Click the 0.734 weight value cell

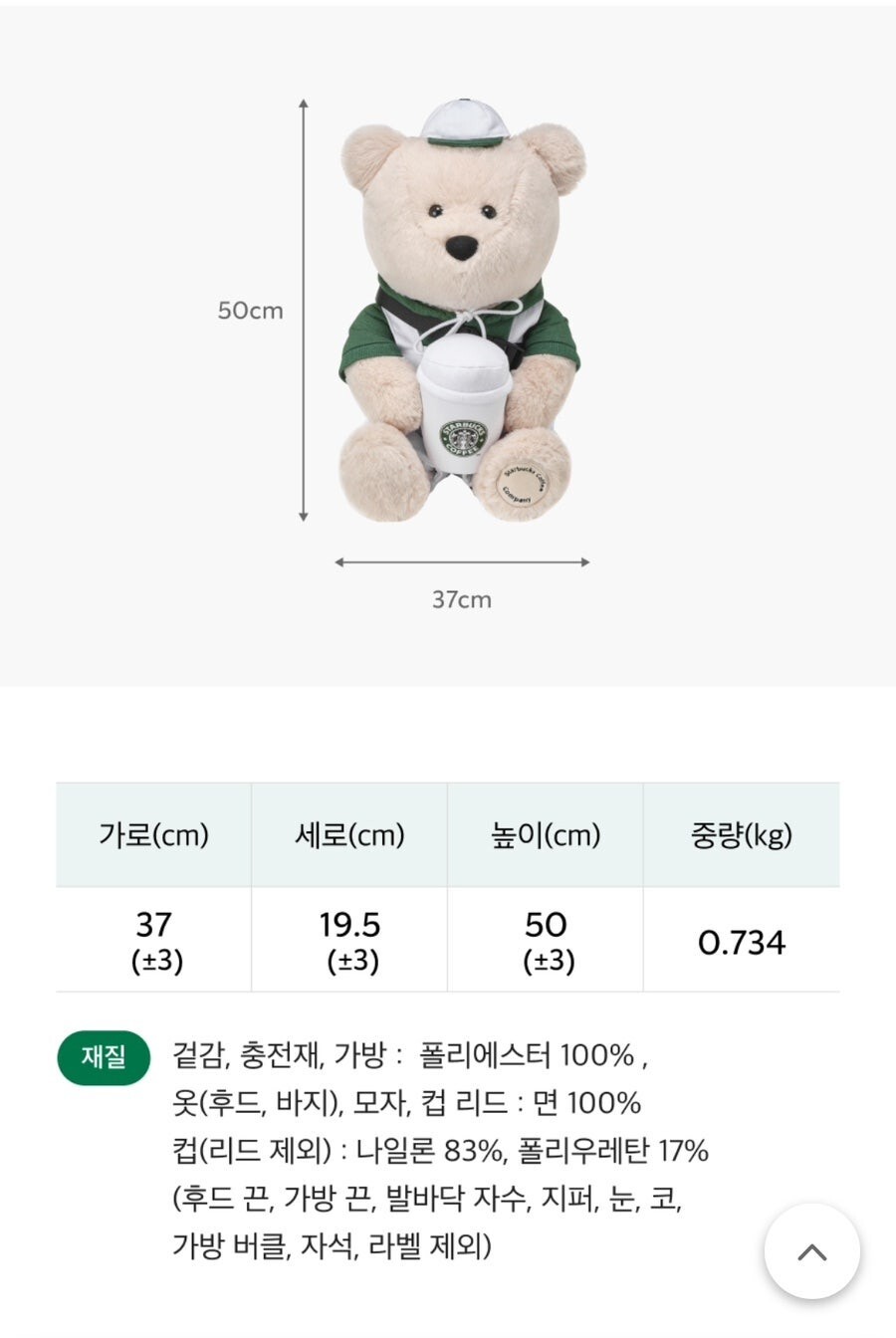coord(742,941)
